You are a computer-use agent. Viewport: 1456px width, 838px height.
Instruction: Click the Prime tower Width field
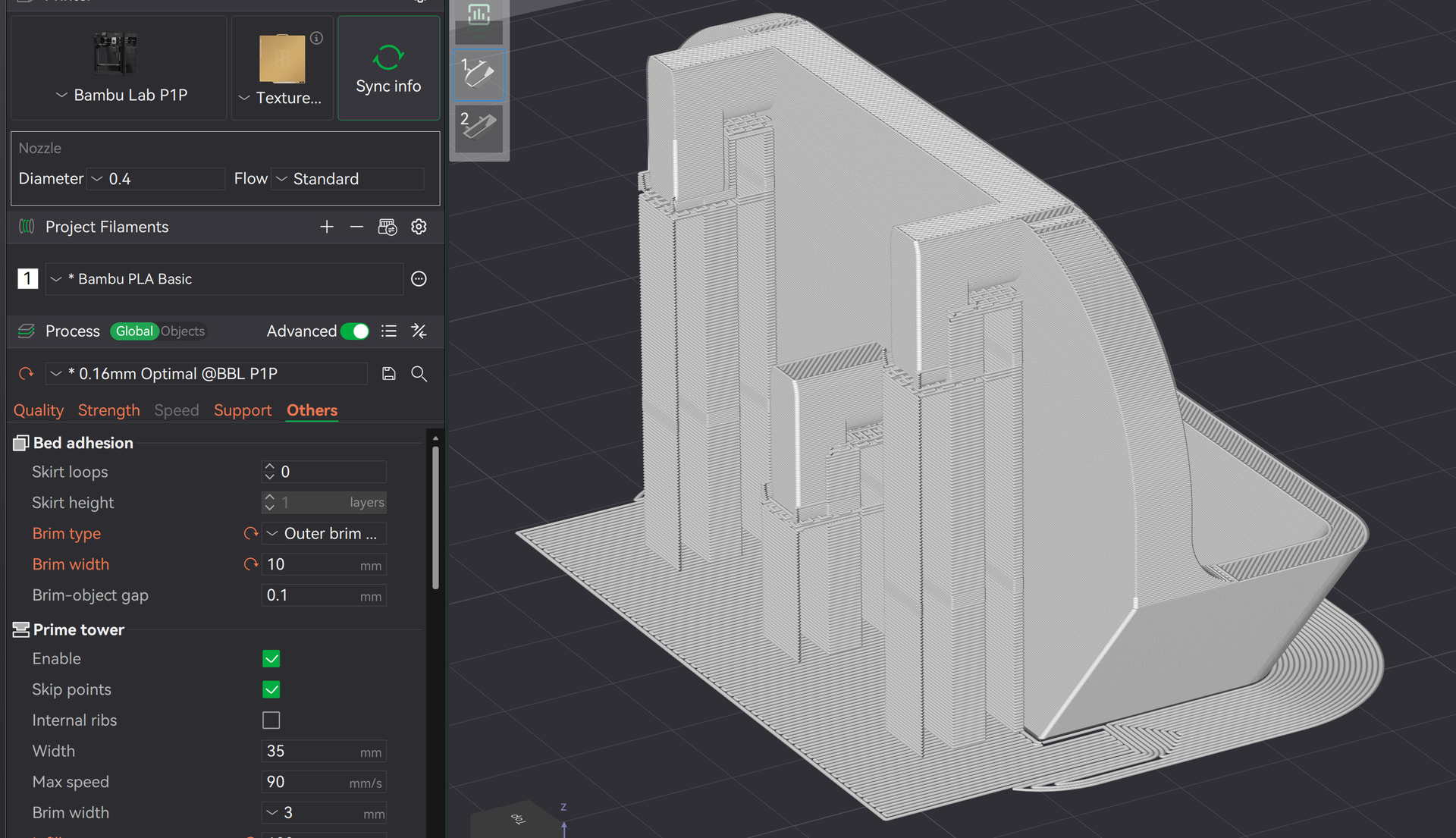(x=324, y=752)
